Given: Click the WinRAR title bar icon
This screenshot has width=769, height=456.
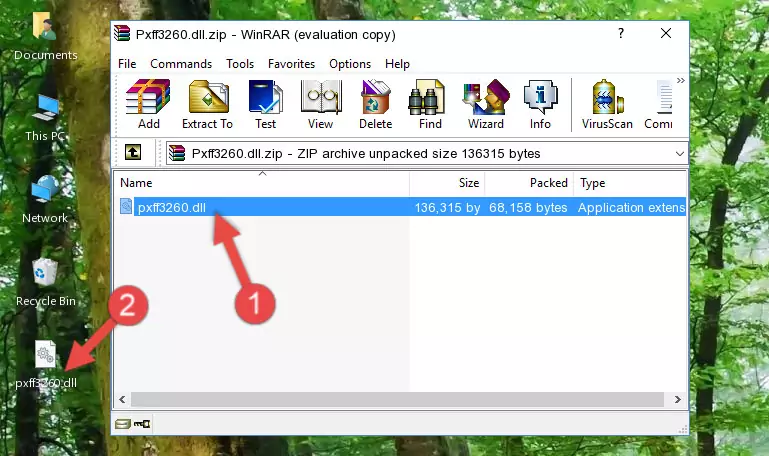Looking at the screenshot, I should (x=122, y=33).
